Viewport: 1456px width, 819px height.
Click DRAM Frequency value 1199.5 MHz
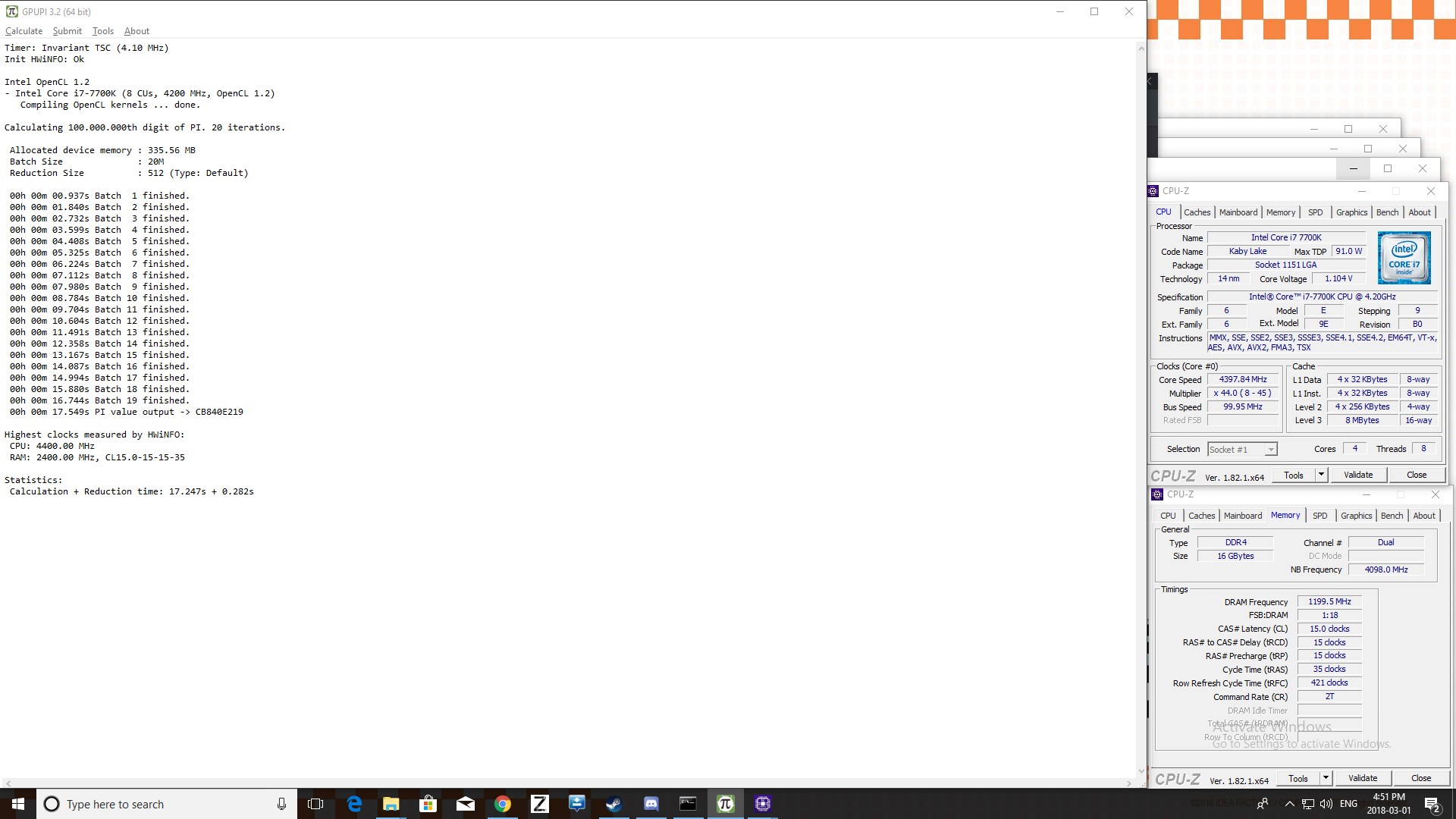point(1329,602)
